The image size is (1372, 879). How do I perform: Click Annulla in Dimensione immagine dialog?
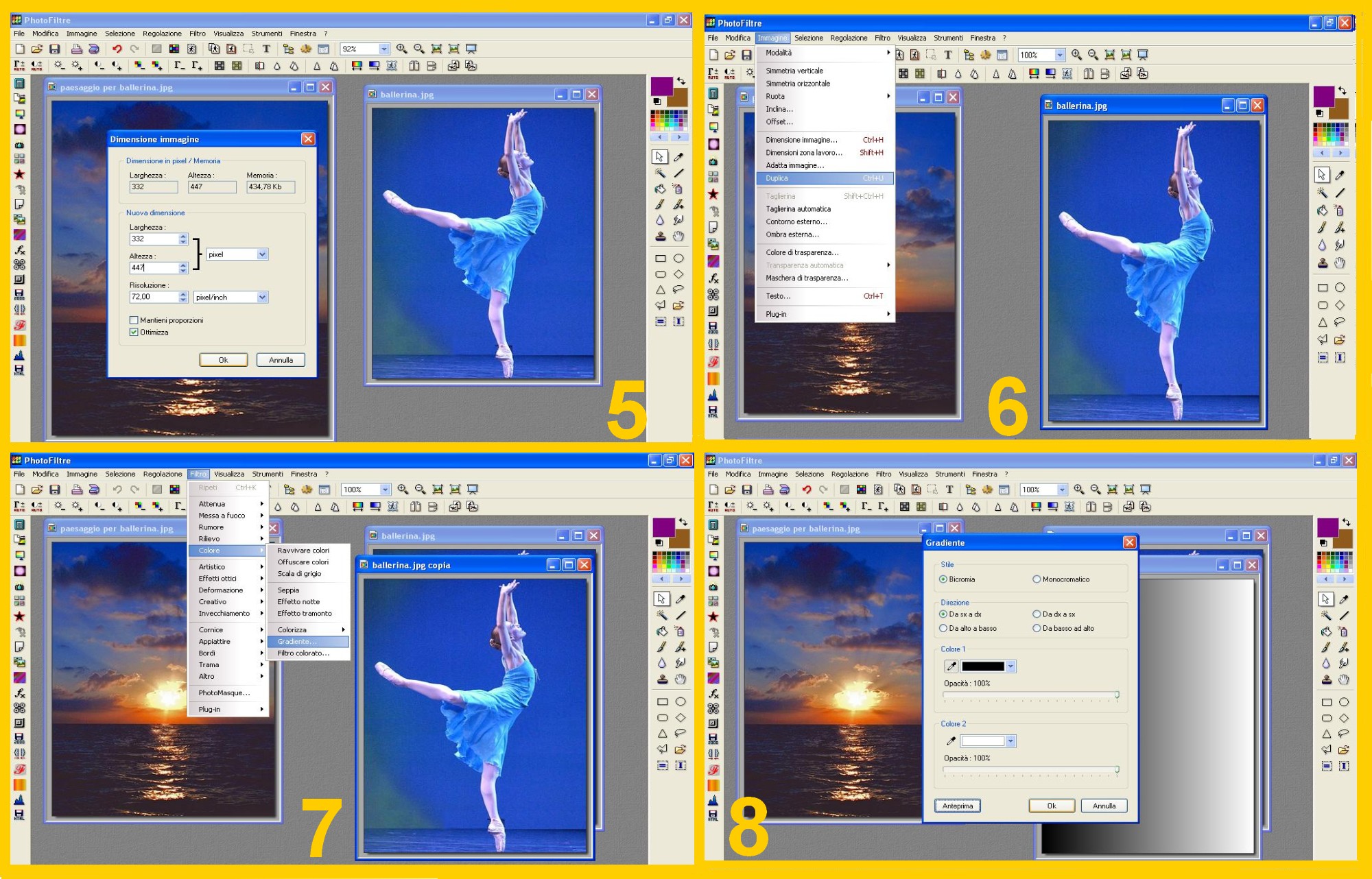tap(281, 360)
